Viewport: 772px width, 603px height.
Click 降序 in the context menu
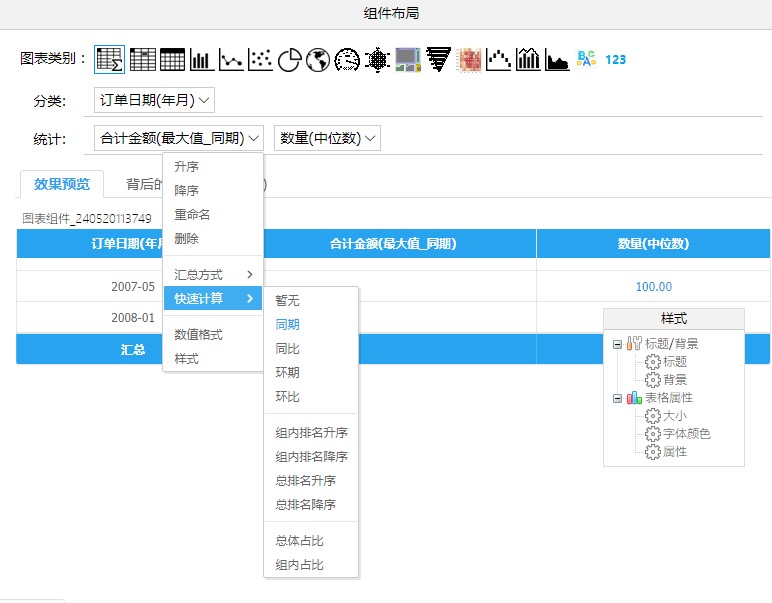coord(186,191)
